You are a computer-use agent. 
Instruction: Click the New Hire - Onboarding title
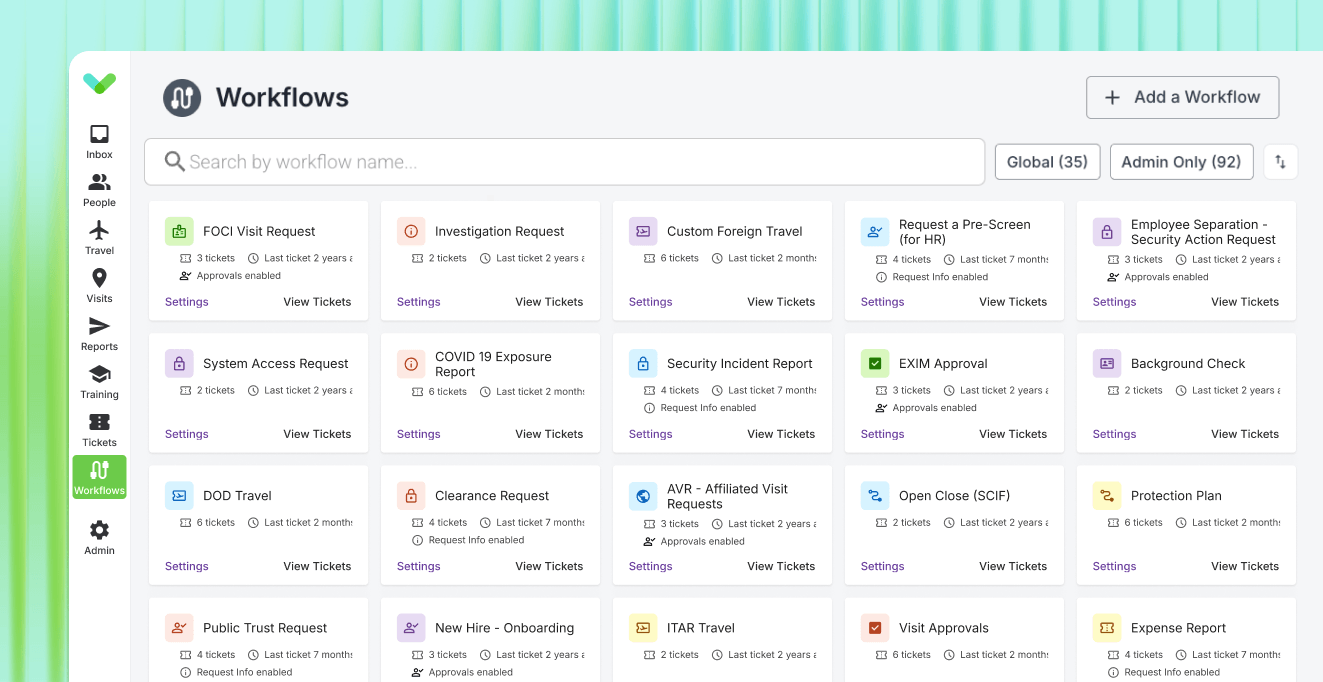(505, 628)
